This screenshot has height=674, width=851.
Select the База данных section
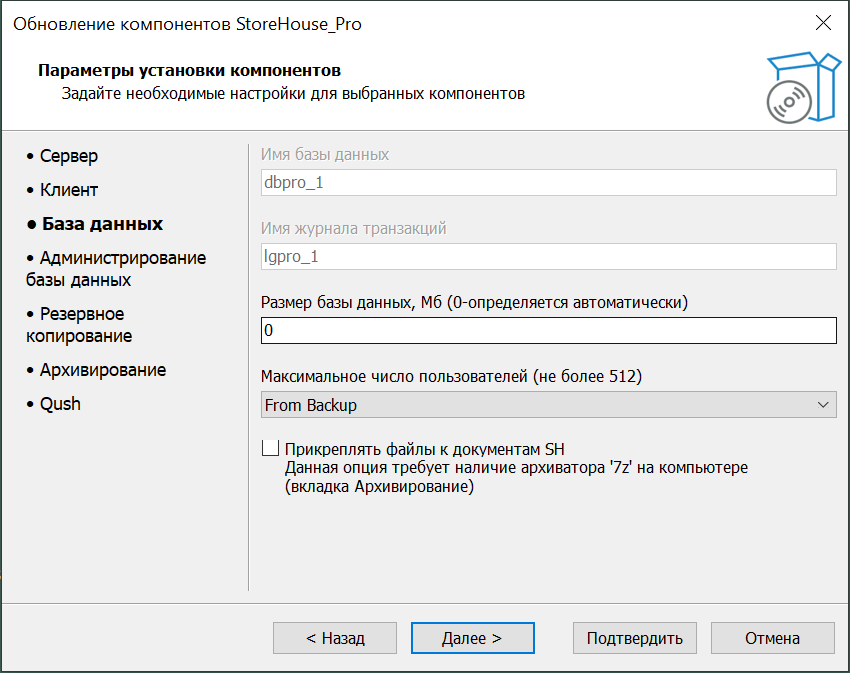pos(101,224)
